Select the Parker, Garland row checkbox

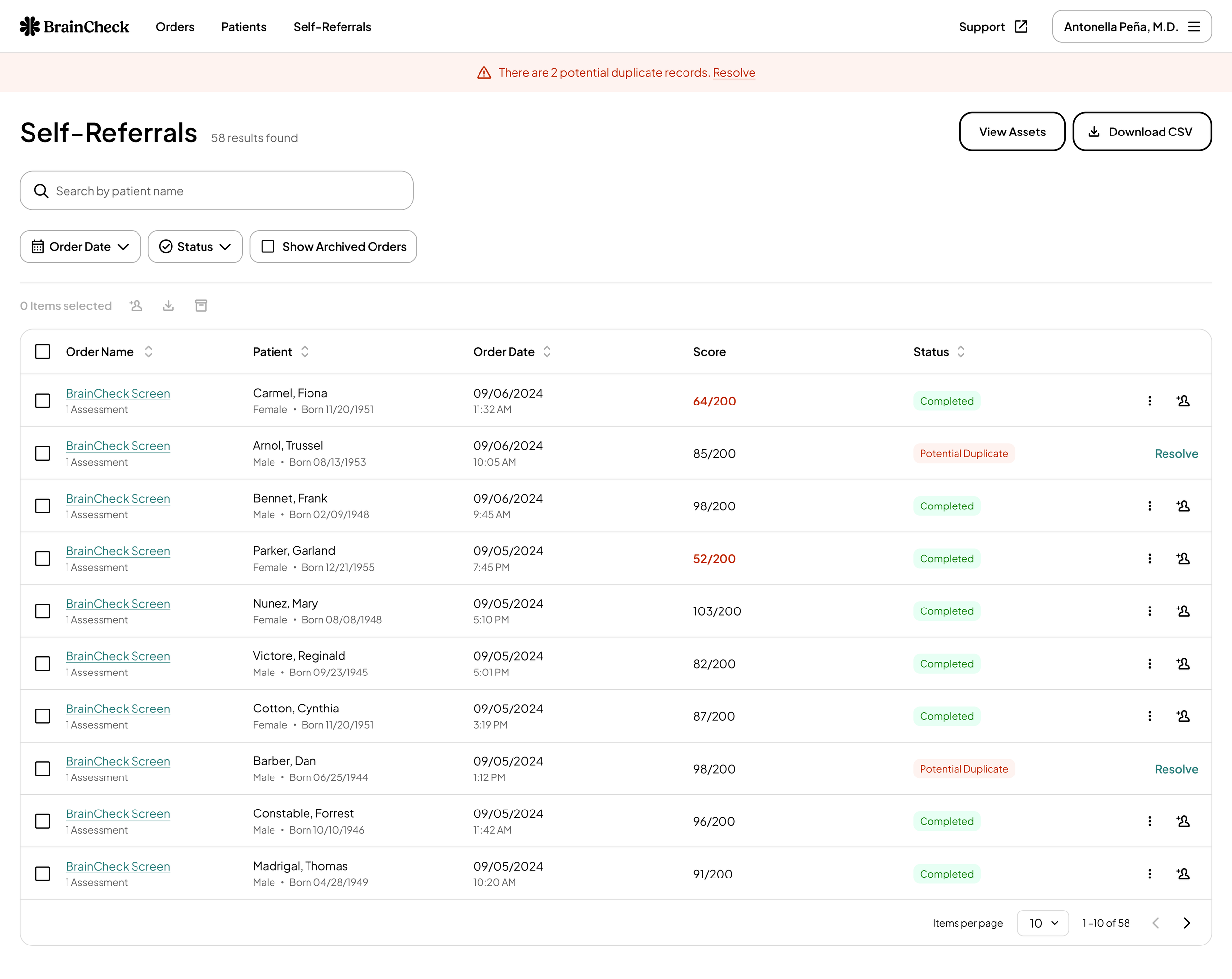pyautogui.click(x=43, y=559)
